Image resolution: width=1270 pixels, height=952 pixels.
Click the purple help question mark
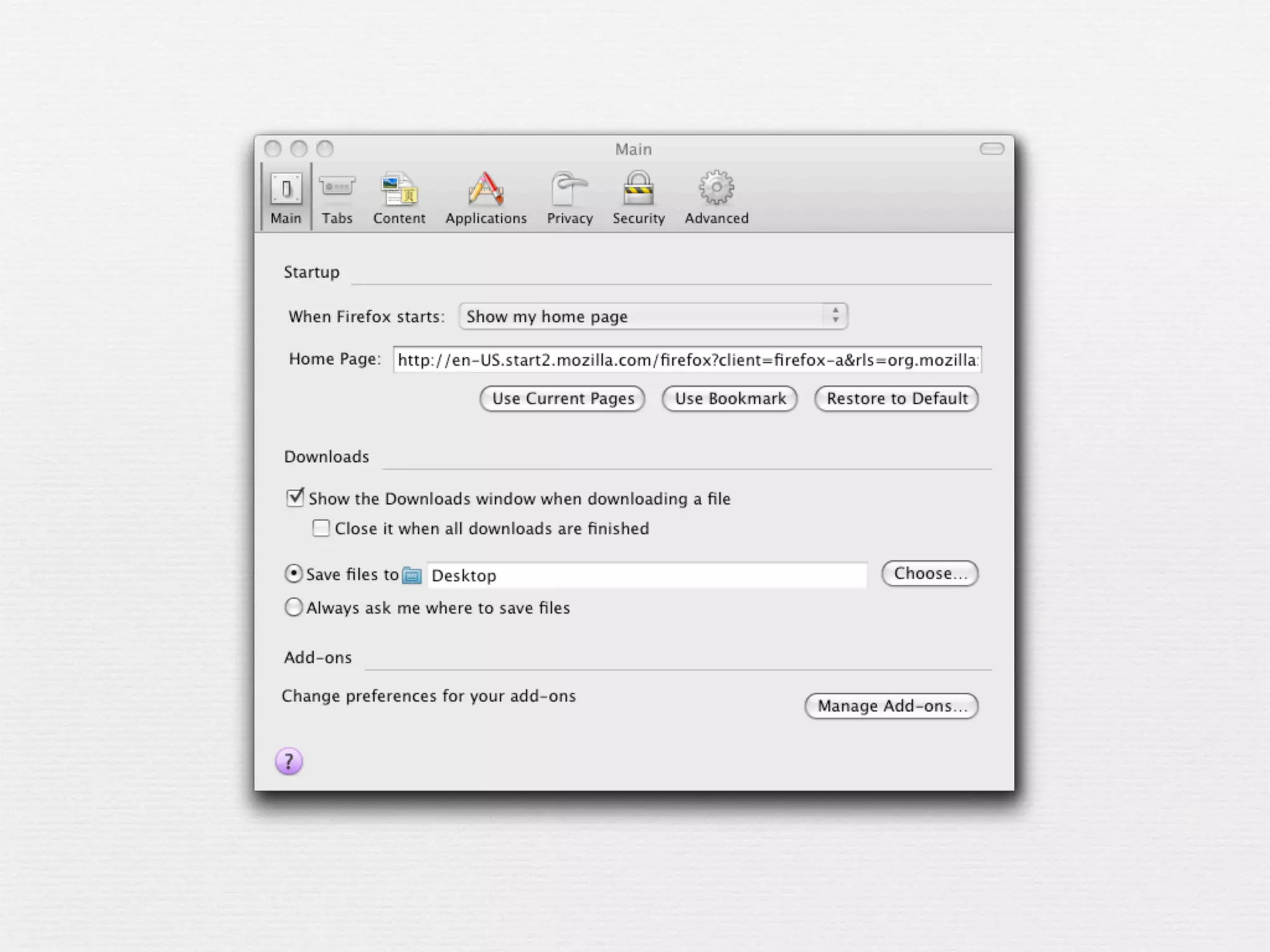coord(289,761)
